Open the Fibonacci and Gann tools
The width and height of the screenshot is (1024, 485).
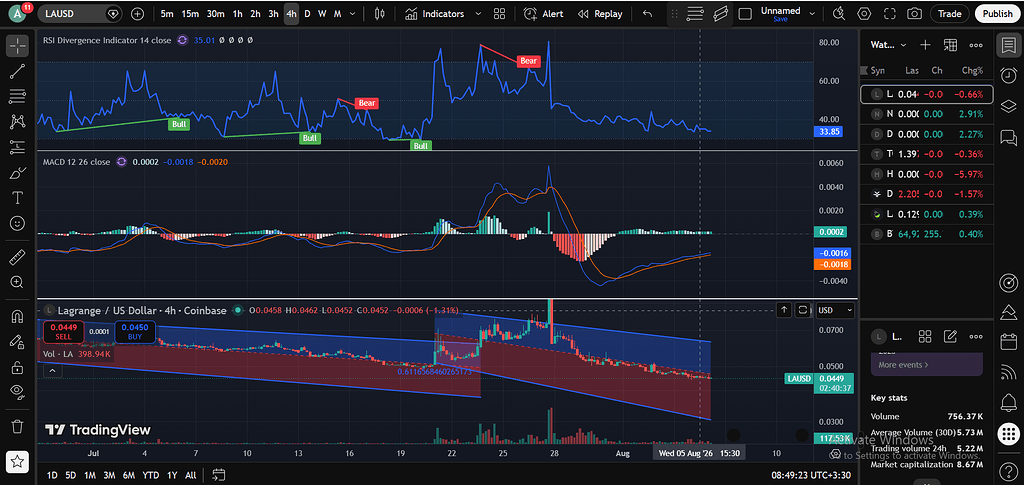pyautogui.click(x=18, y=97)
